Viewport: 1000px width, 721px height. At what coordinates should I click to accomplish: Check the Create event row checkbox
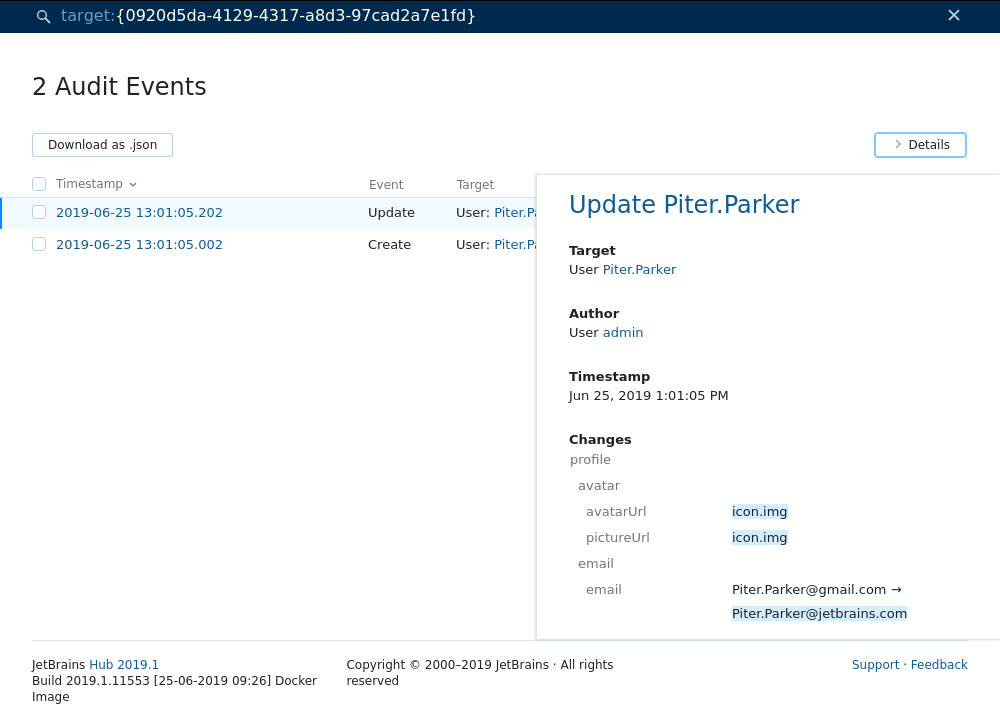click(38, 244)
